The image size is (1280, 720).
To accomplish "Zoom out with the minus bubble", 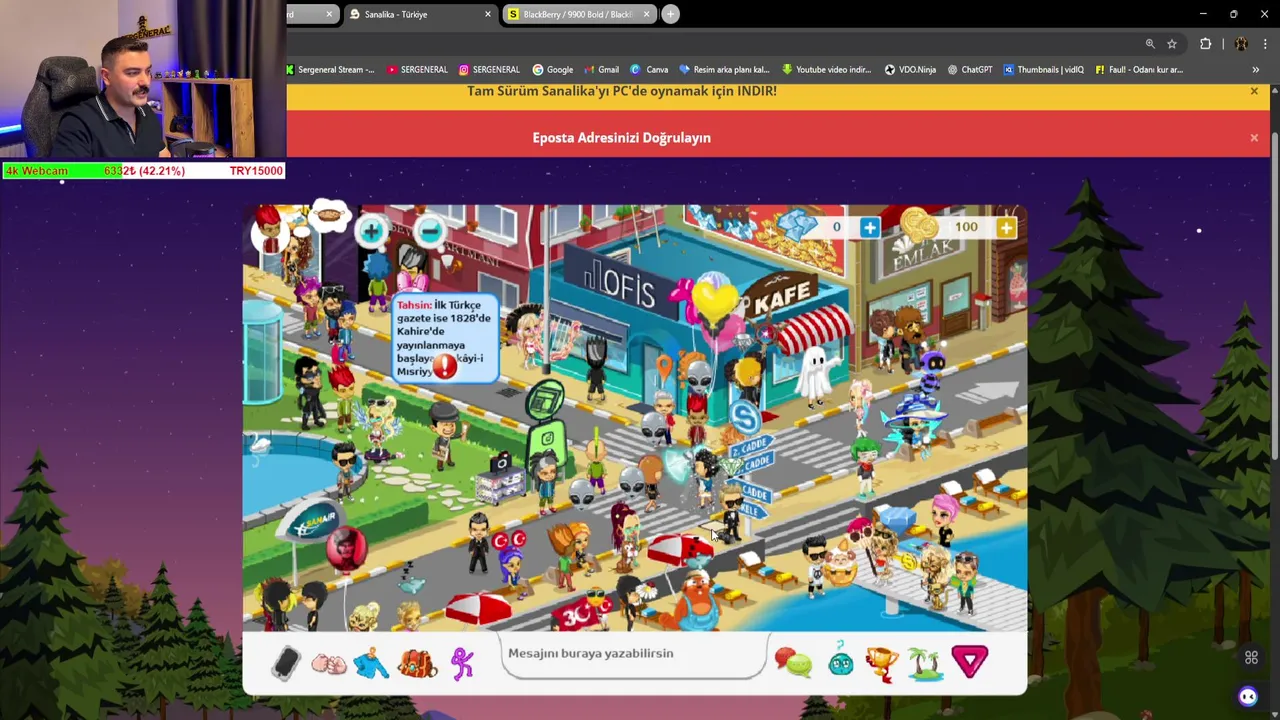I will [430, 231].
